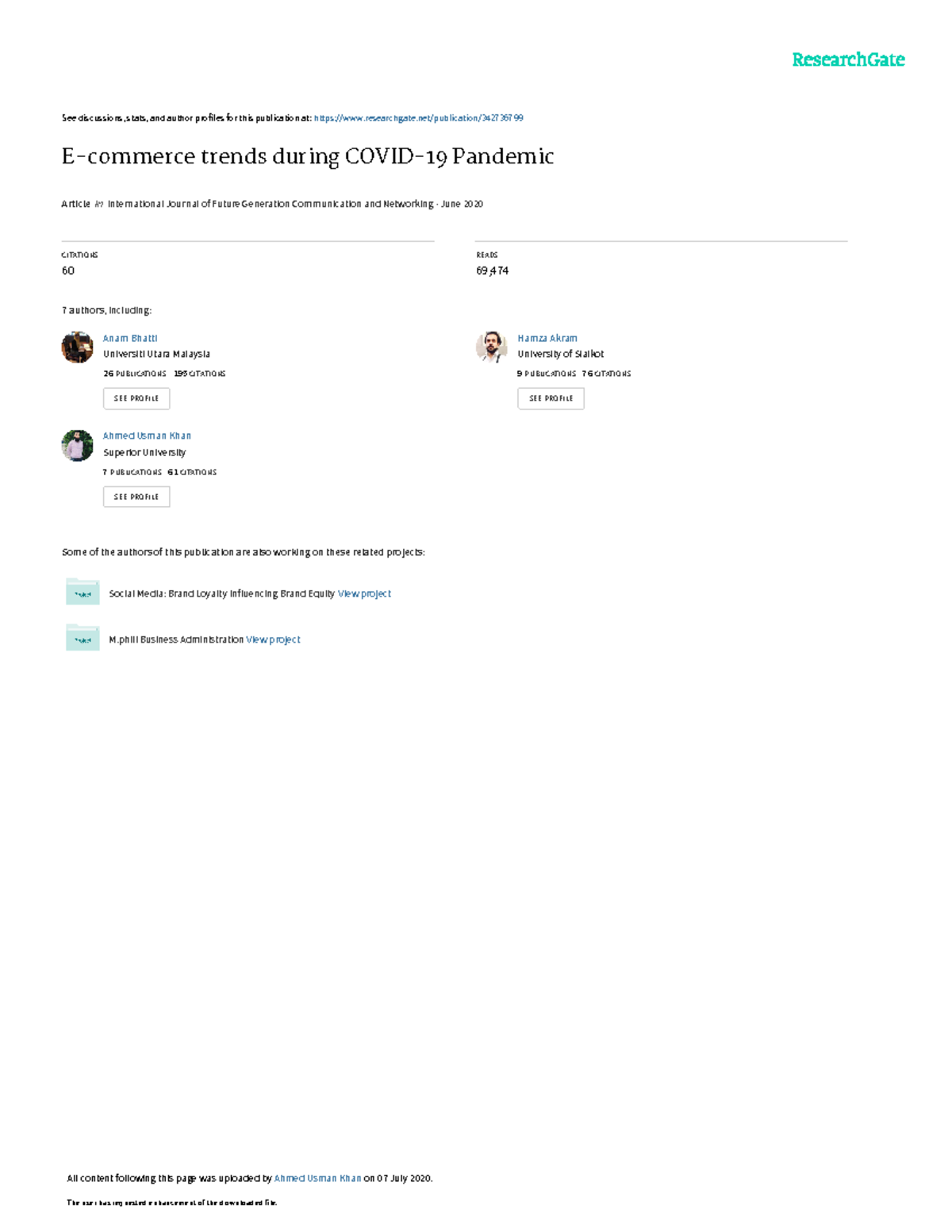Open View project link for M.phill Business Administration
This screenshot has width=952, height=1232.
[x=273, y=639]
